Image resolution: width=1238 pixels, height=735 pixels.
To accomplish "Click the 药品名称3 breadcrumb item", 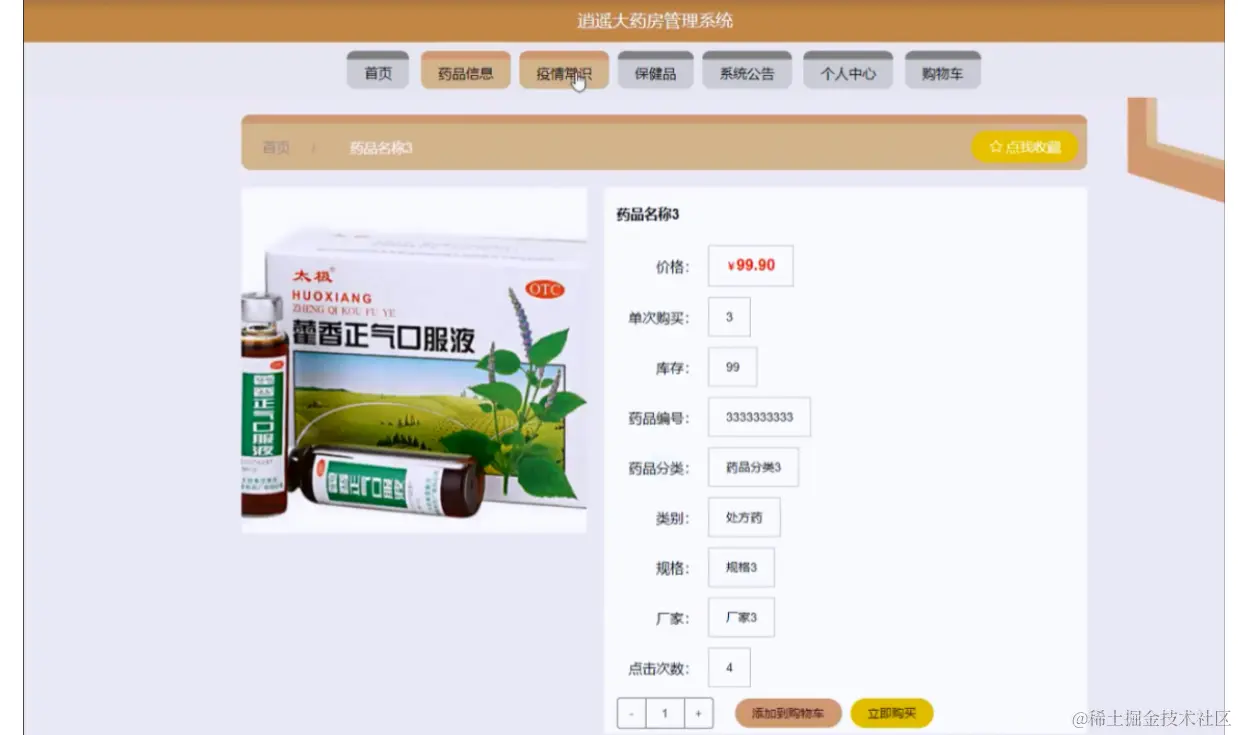I will point(381,148).
